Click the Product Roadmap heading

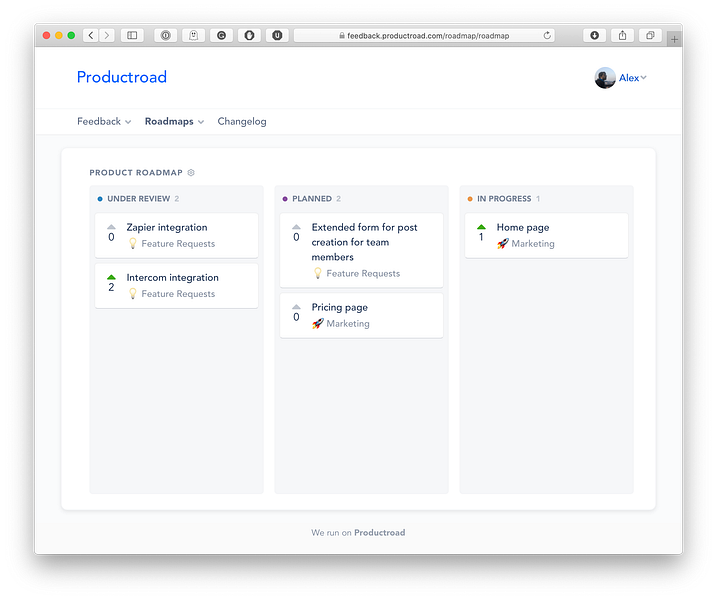coord(136,172)
